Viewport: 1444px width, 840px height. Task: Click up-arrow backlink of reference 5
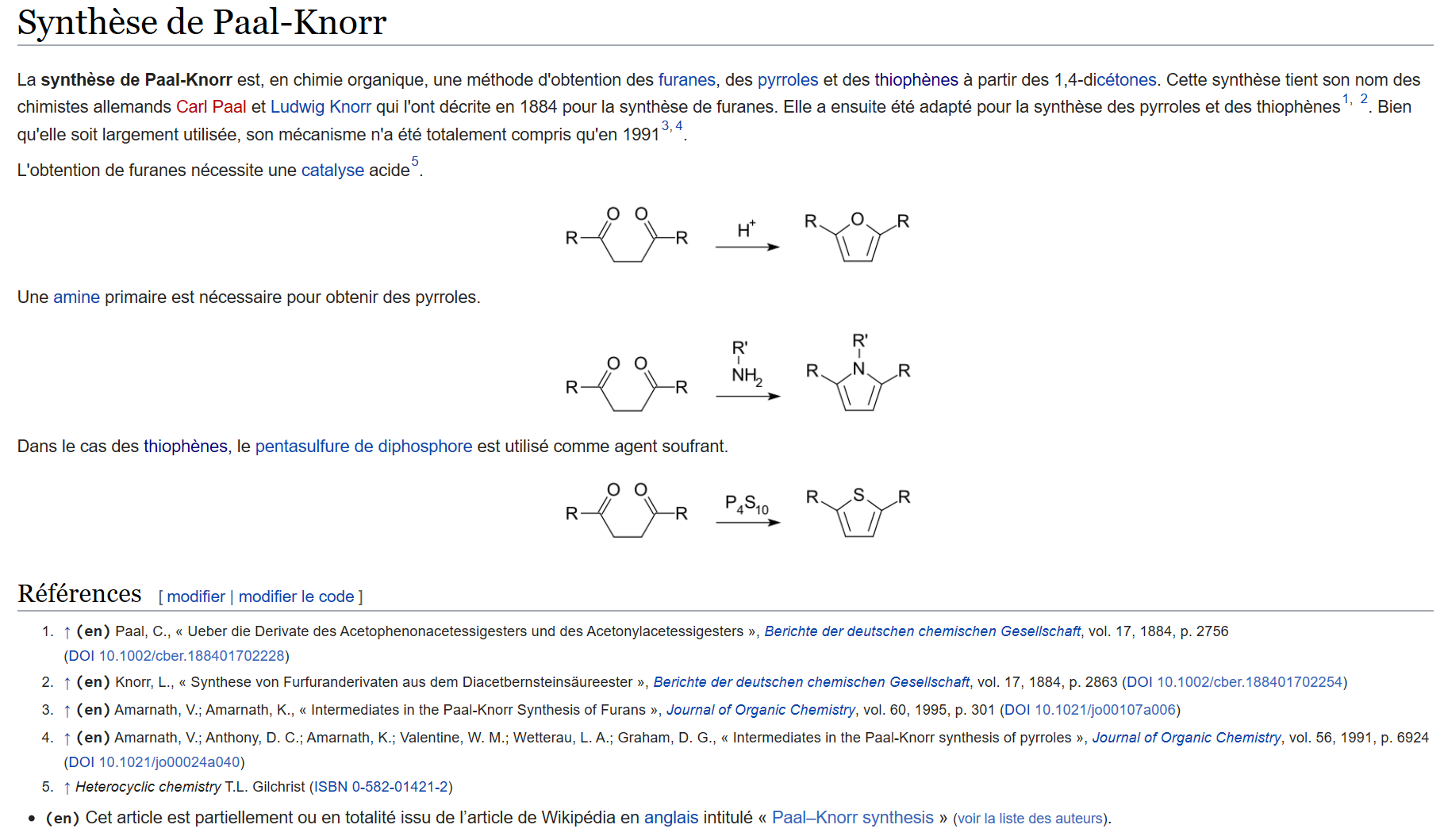pyautogui.click(x=67, y=788)
